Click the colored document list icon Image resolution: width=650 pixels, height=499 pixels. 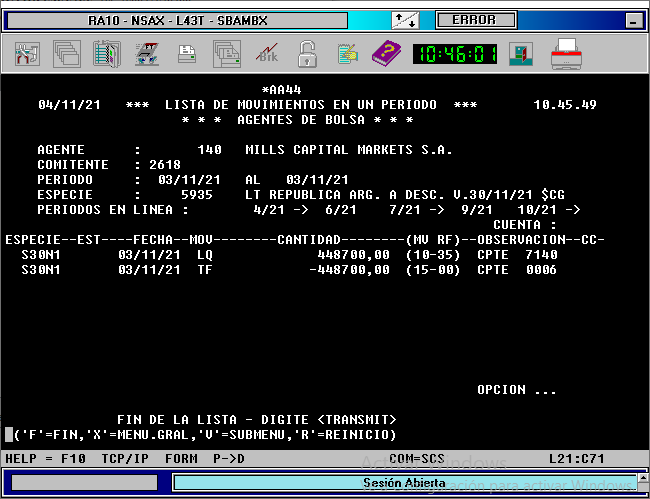pos(107,54)
